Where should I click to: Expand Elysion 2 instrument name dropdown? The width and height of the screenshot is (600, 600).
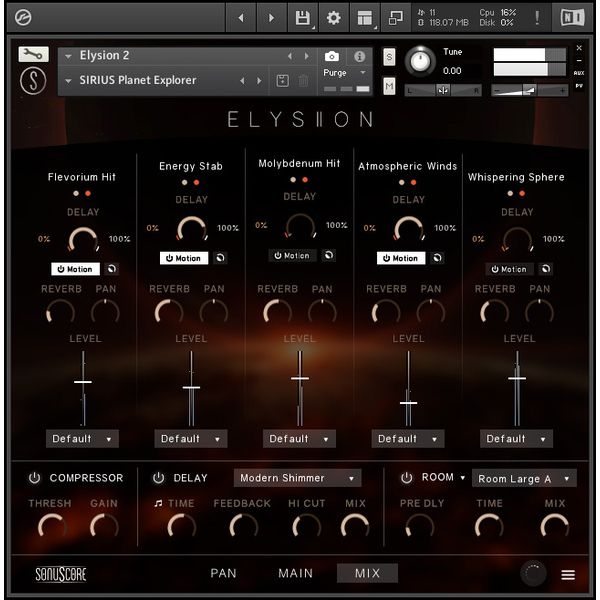pyautogui.click(x=68, y=57)
